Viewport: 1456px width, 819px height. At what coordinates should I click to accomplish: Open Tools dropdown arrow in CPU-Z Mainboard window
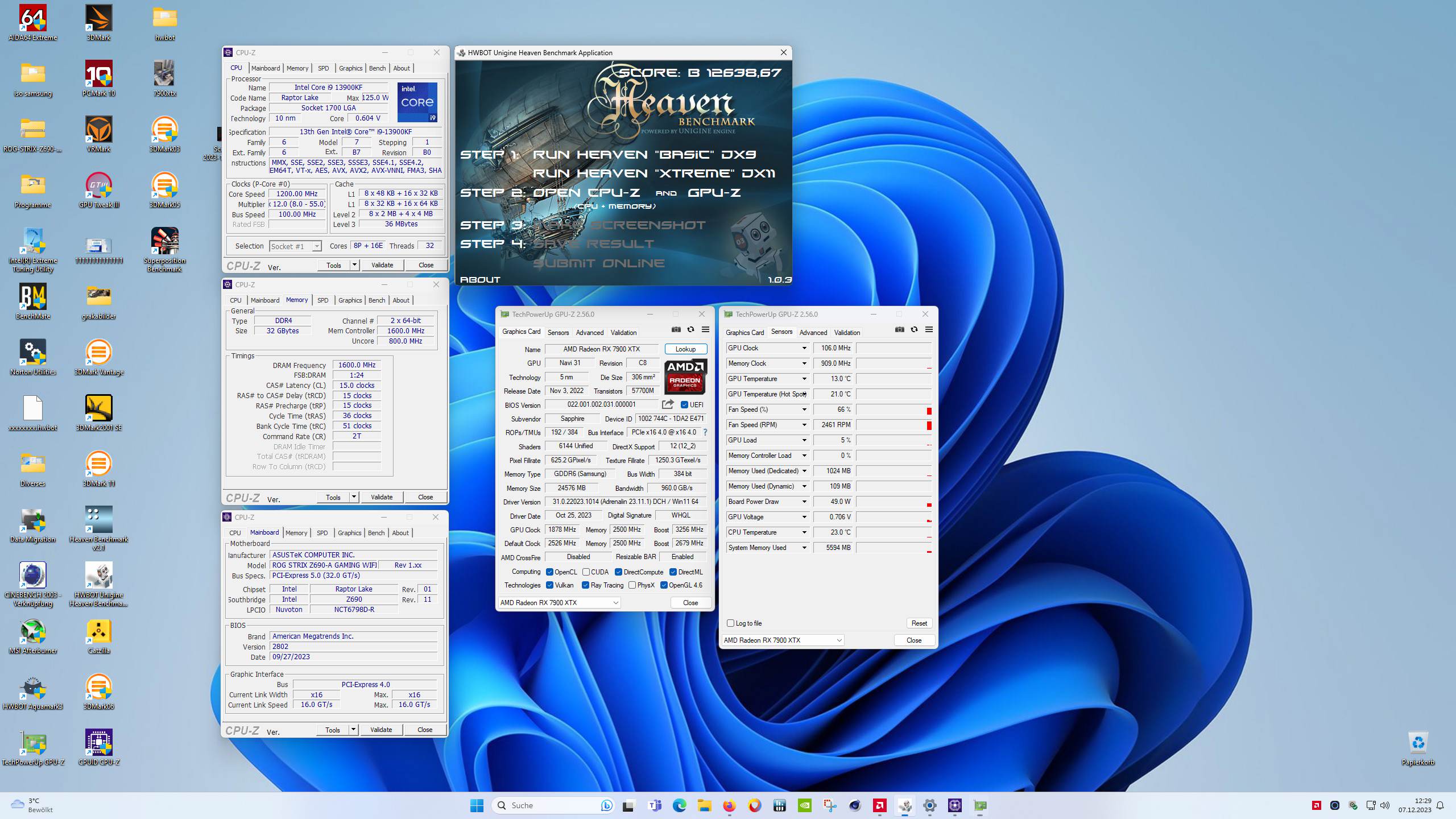click(x=353, y=730)
